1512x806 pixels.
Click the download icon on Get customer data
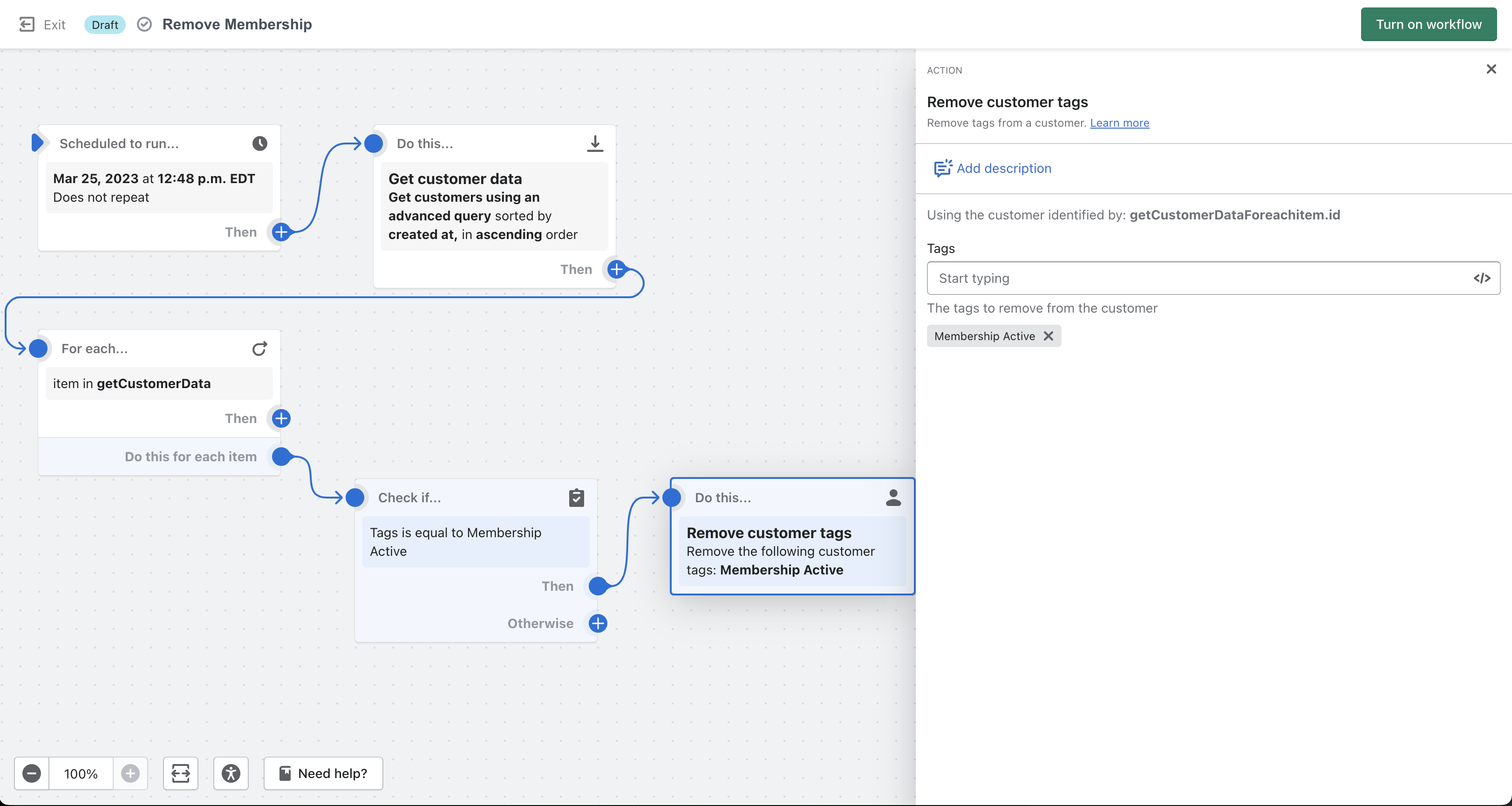pyautogui.click(x=594, y=143)
